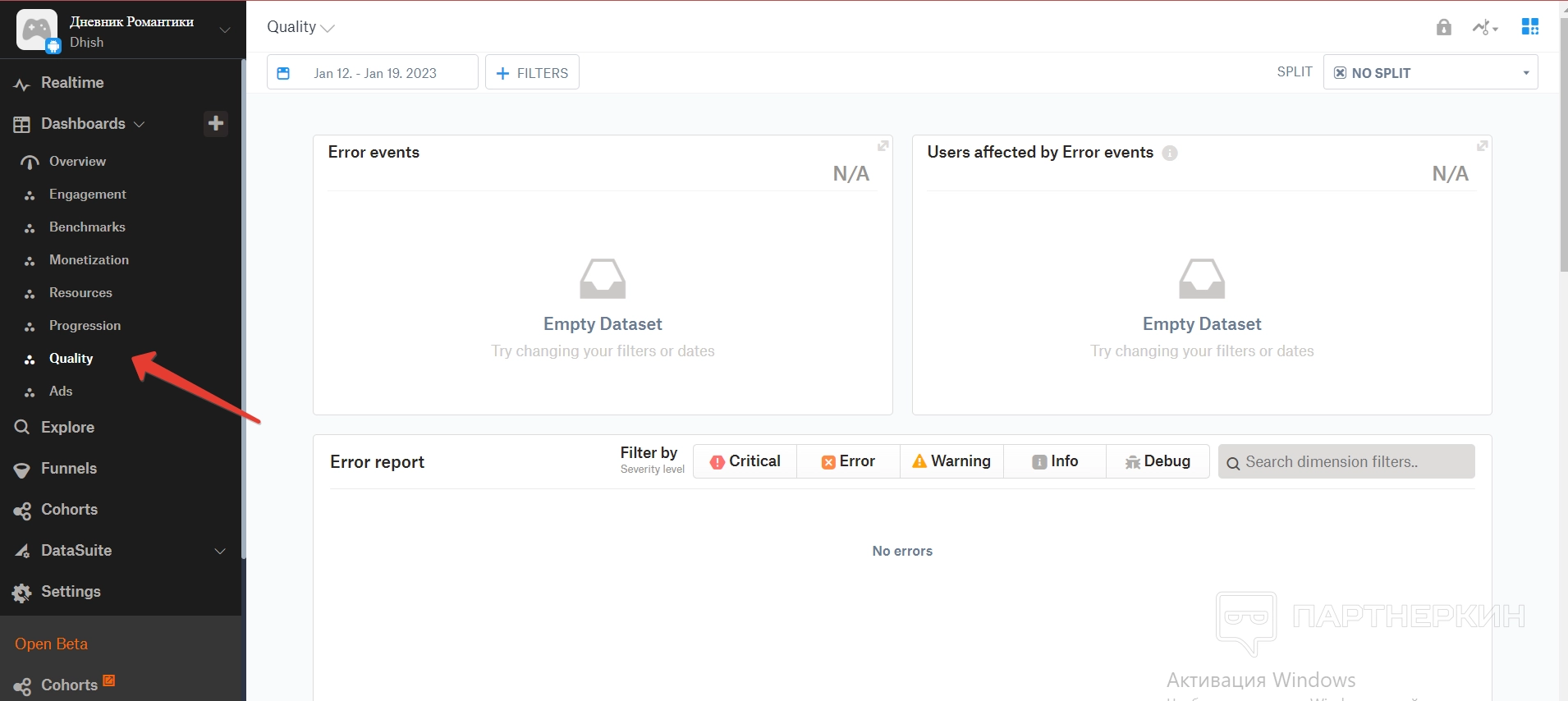Collapse the Dashboards section
The height and width of the screenshot is (701, 1568).
(x=139, y=124)
